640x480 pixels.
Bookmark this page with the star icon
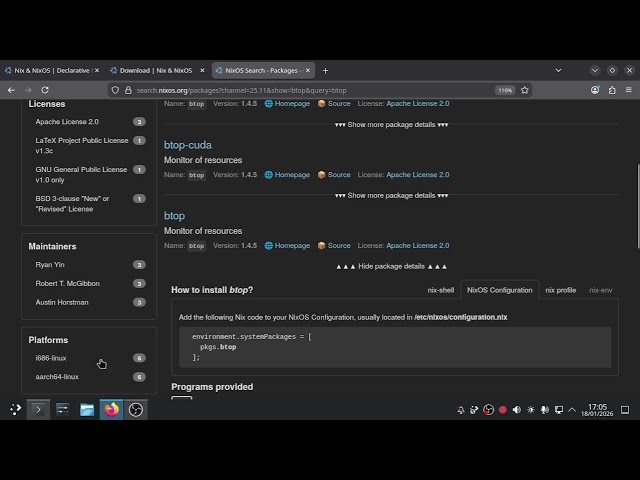click(x=524, y=90)
